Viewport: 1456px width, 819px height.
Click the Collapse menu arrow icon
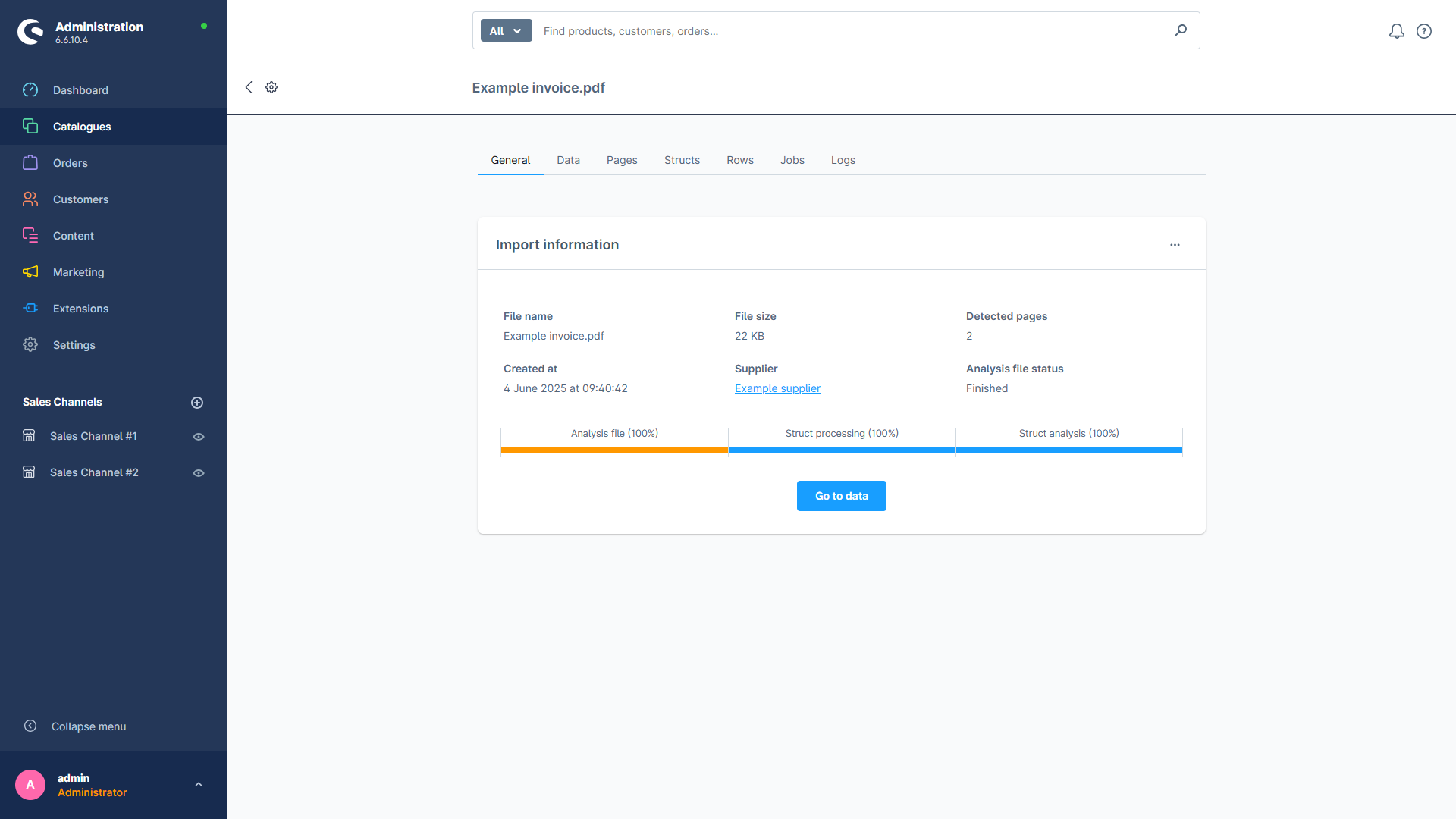coord(30,726)
